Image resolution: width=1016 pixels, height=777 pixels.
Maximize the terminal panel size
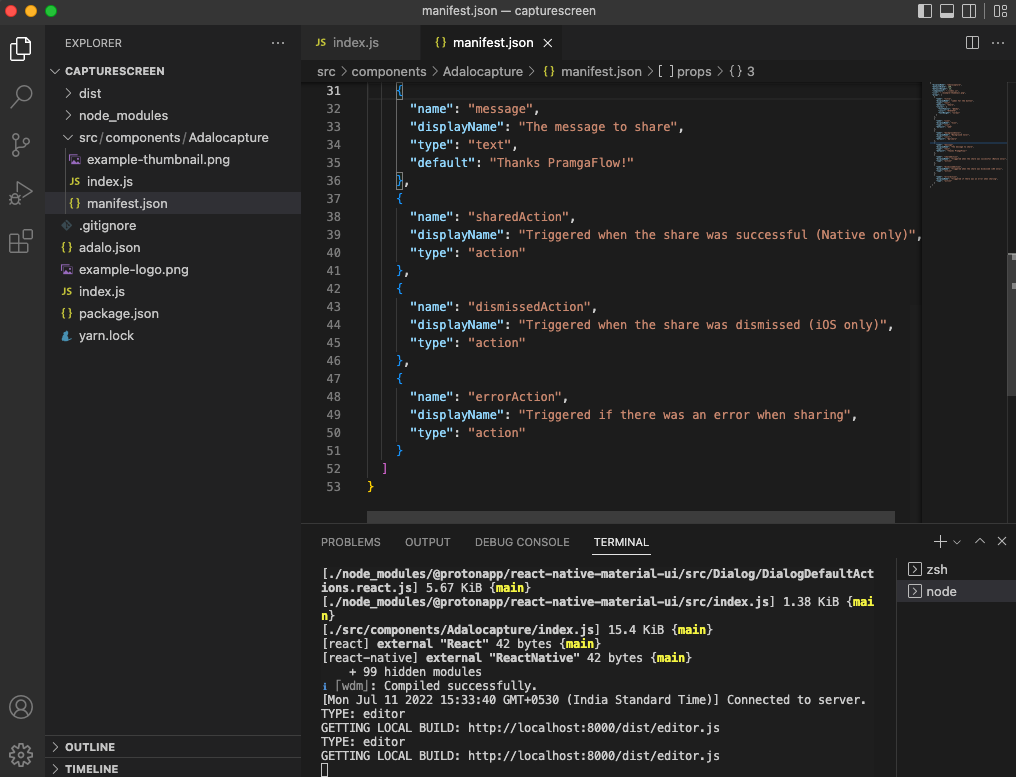[980, 541]
